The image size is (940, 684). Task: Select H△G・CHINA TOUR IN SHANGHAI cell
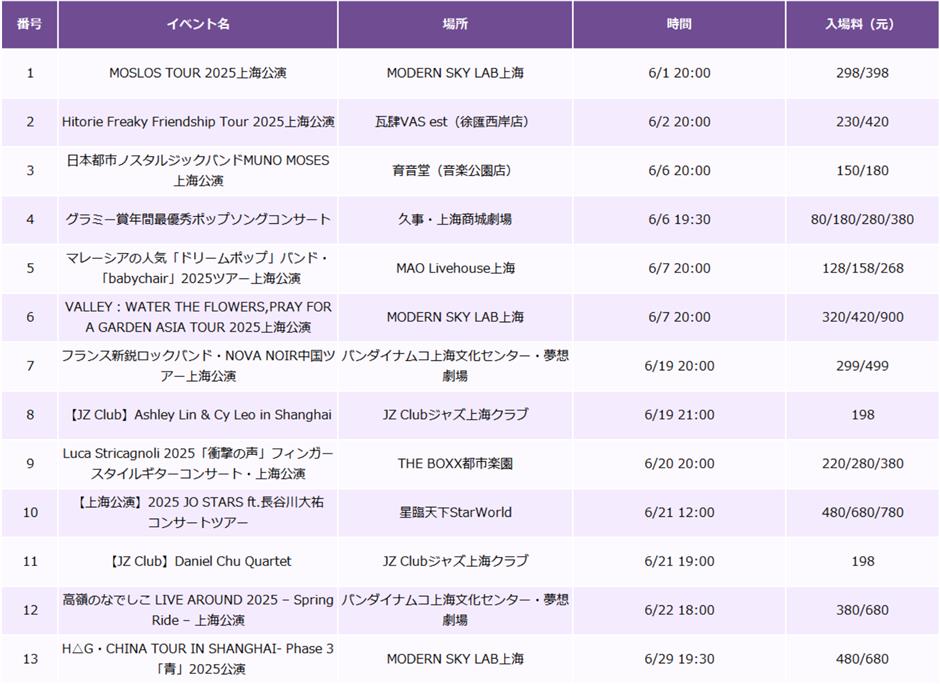click(198, 659)
